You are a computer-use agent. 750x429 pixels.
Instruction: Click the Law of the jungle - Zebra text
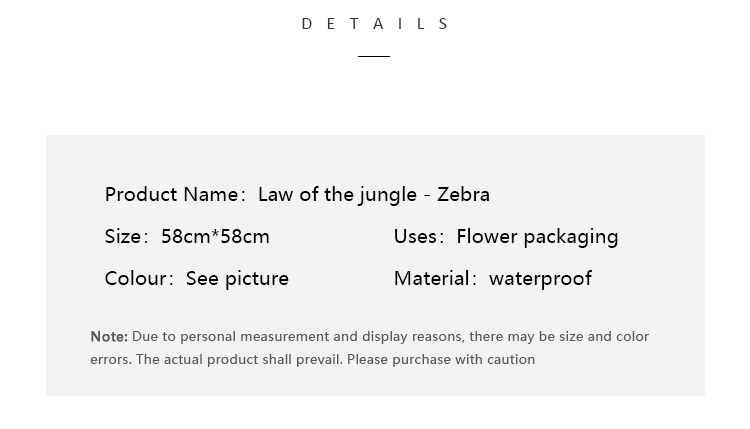click(374, 195)
